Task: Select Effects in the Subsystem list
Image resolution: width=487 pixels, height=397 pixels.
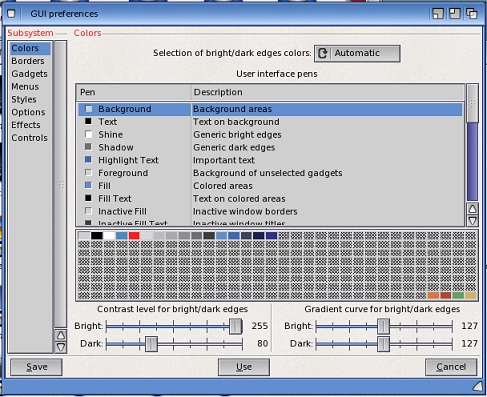Action: (30, 125)
